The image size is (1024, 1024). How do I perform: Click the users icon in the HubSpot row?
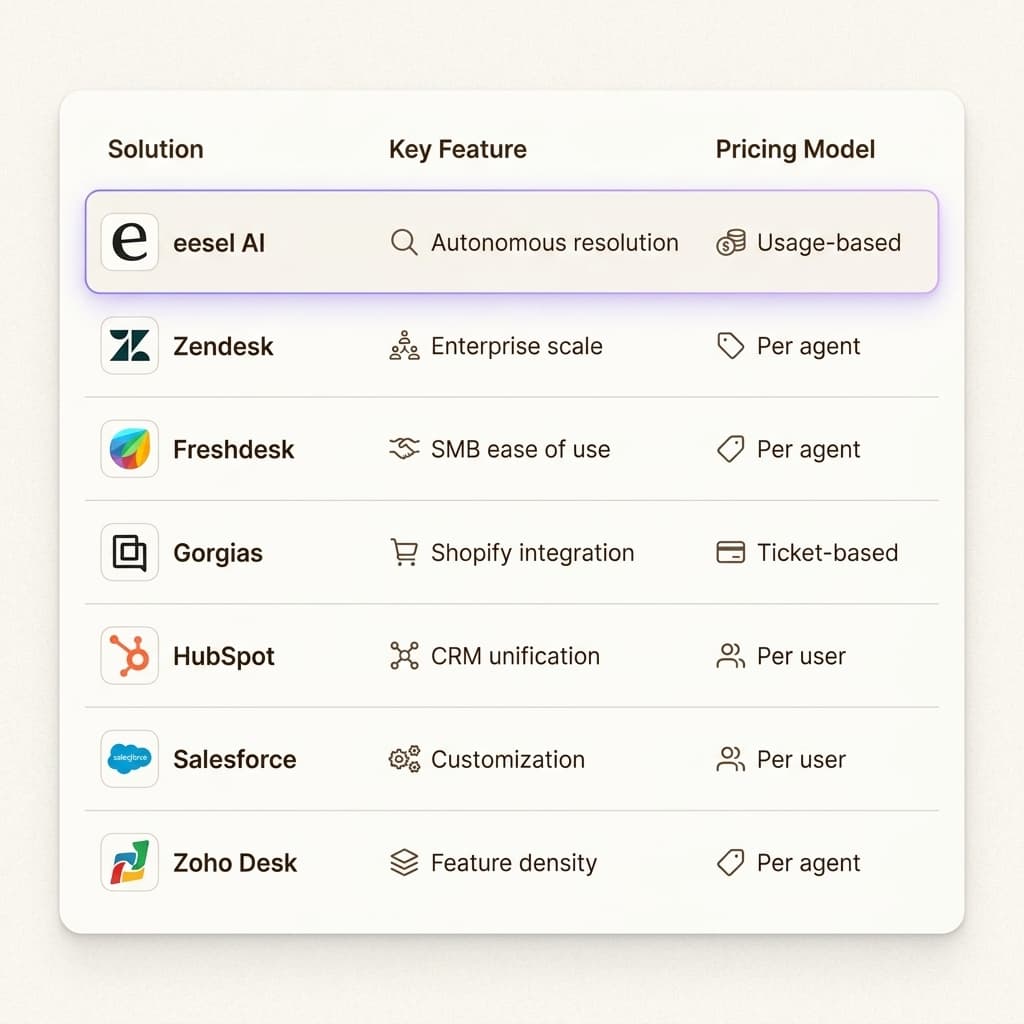click(731, 656)
